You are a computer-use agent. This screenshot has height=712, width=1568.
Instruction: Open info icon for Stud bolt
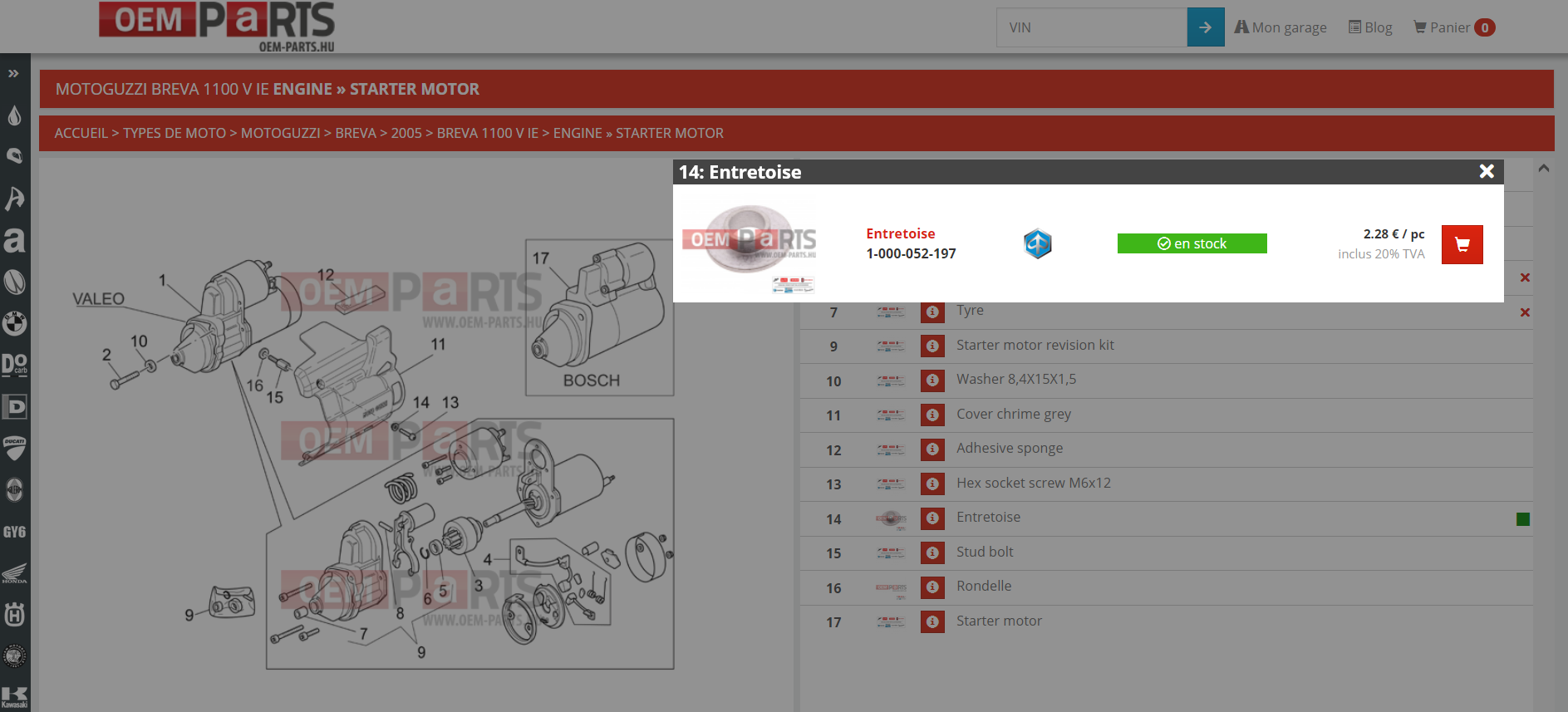932,552
